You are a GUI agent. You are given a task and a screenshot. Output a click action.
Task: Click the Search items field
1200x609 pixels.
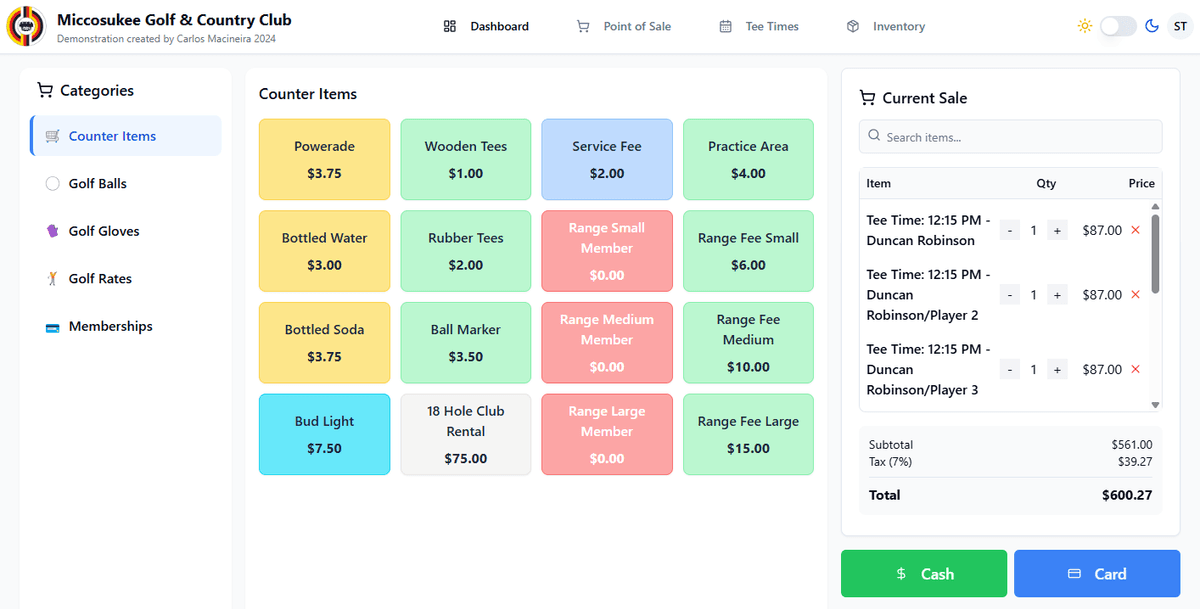click(x=1010, y=137)
